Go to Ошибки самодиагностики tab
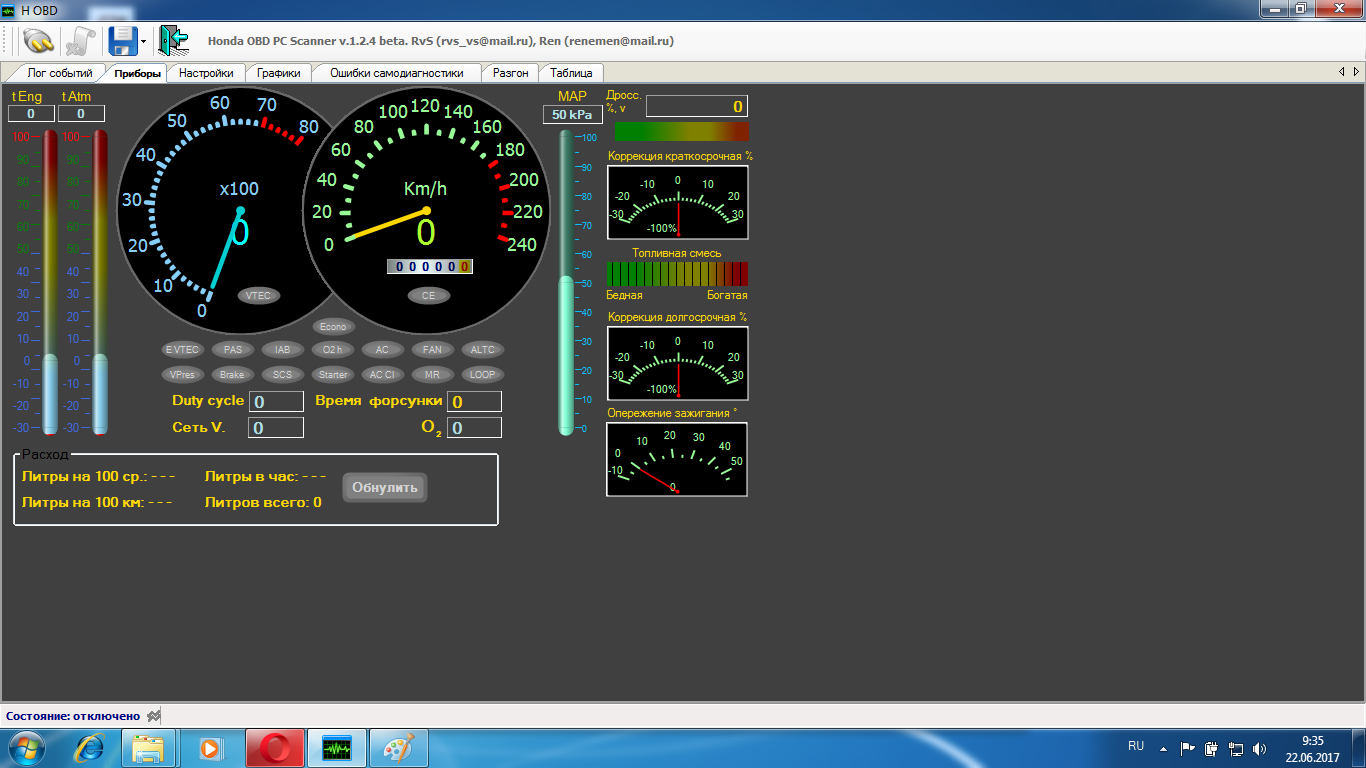The width and height of the screenshot is (1366, 768). coord(397,73)
